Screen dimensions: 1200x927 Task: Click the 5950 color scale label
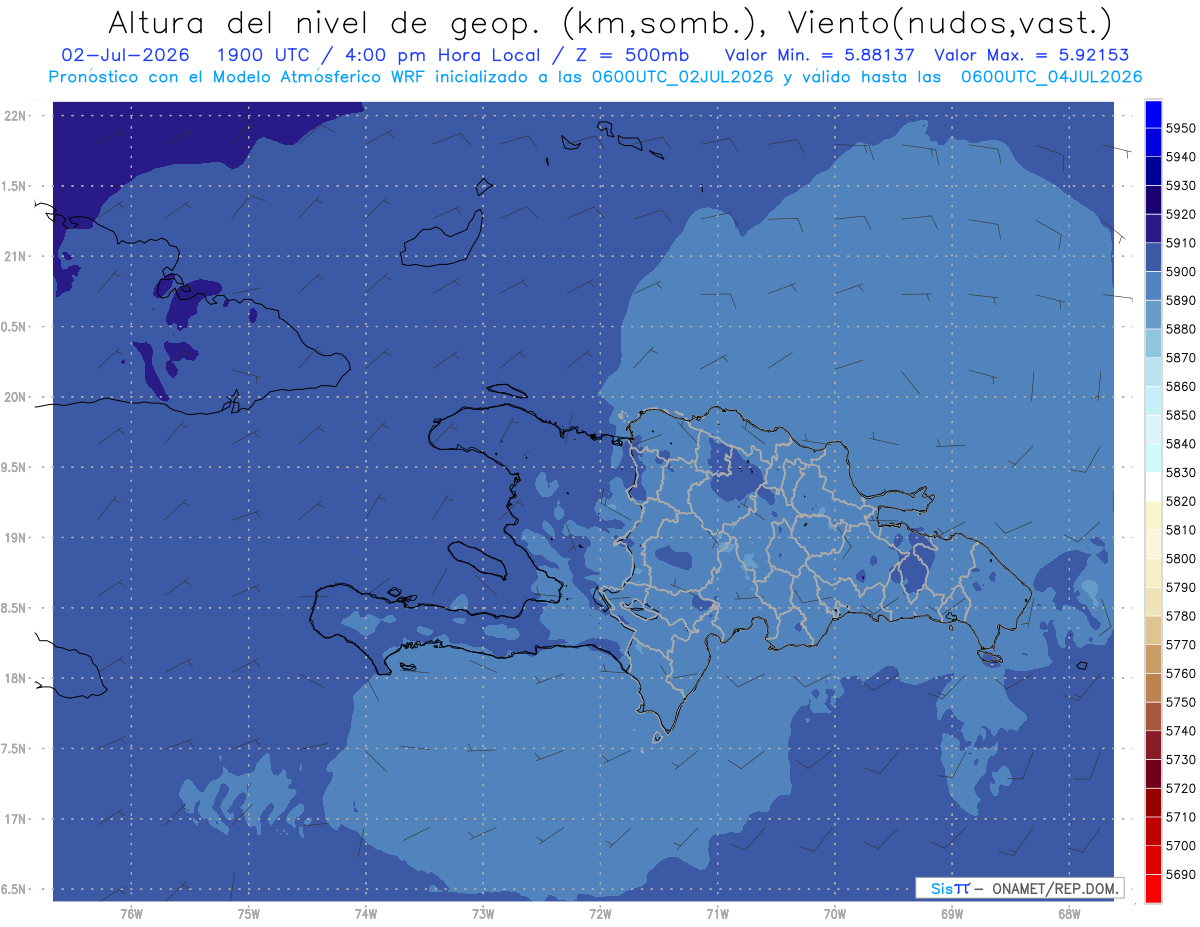tap(1180, 128)
